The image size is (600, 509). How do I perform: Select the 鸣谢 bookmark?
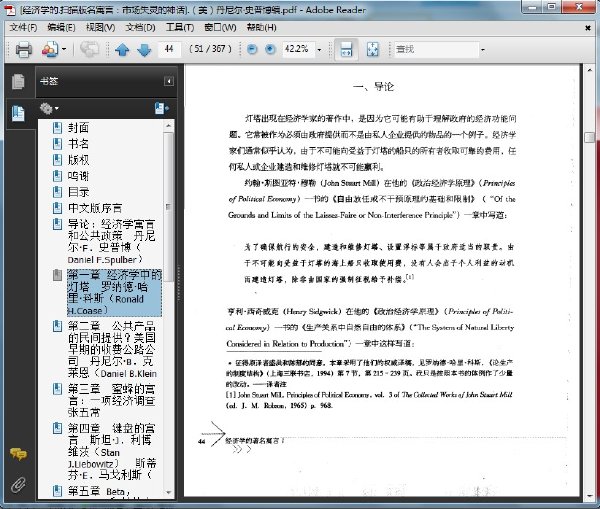coord(78,176)
